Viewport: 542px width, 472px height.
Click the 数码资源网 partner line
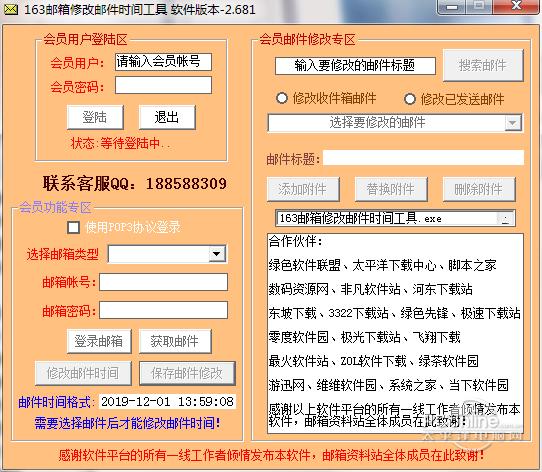coord(371,289)
